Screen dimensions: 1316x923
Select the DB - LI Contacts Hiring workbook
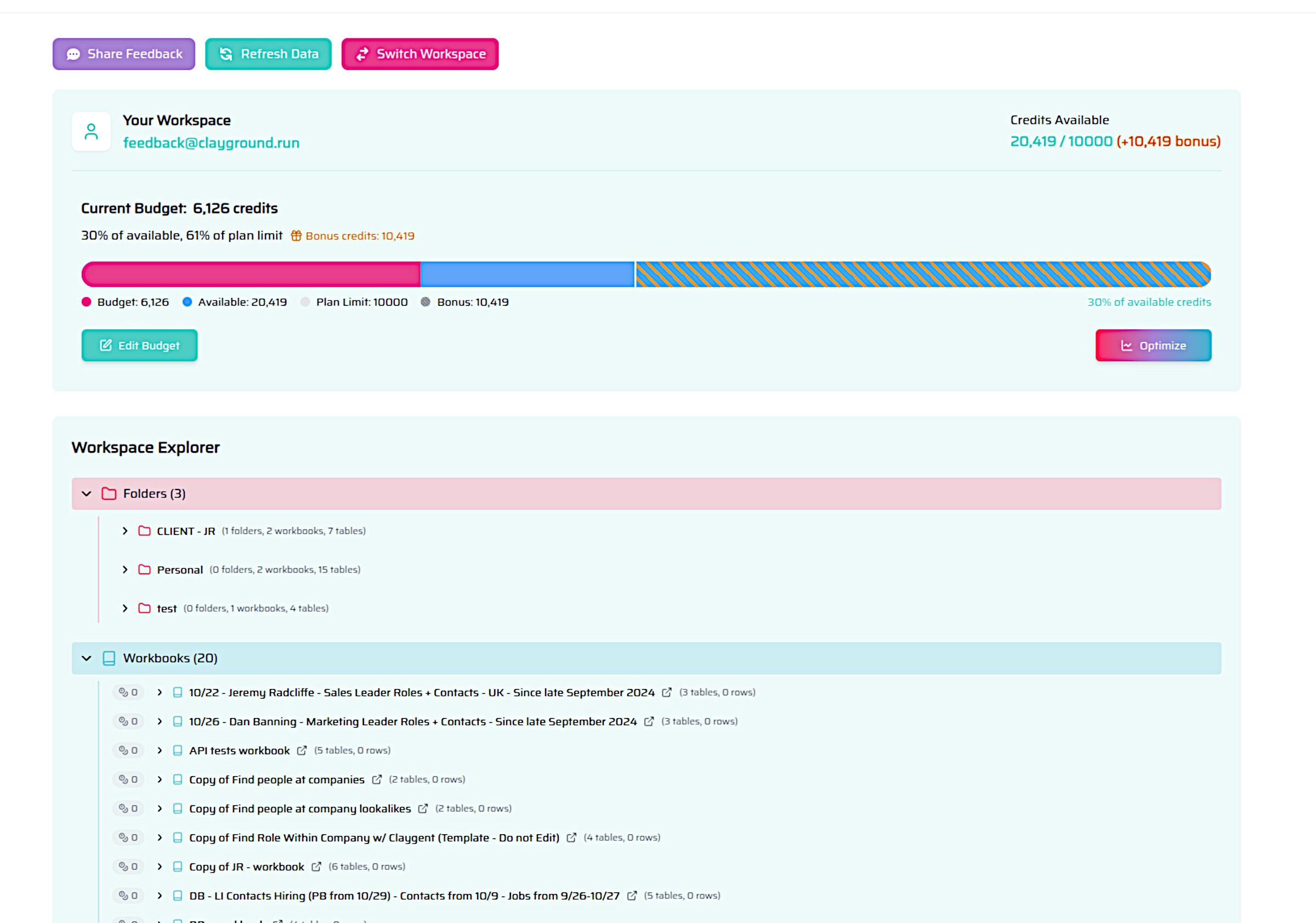(404, 896)
